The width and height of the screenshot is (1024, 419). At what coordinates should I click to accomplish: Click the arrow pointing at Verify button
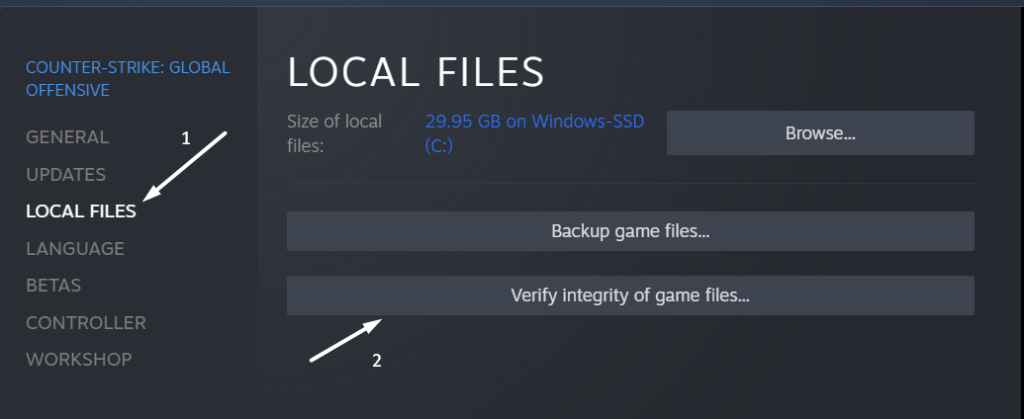pos(346,340)
